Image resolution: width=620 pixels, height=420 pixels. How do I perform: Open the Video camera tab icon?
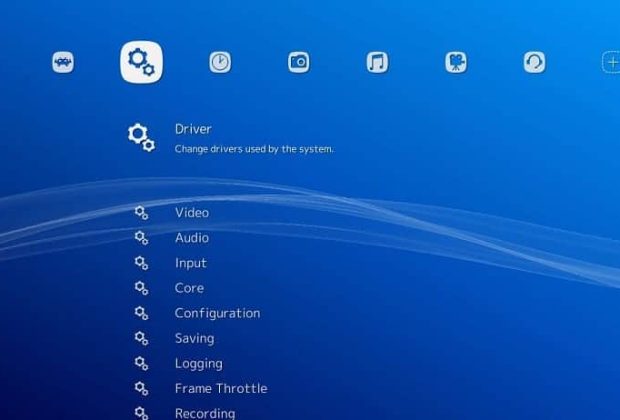click(456, 62)
